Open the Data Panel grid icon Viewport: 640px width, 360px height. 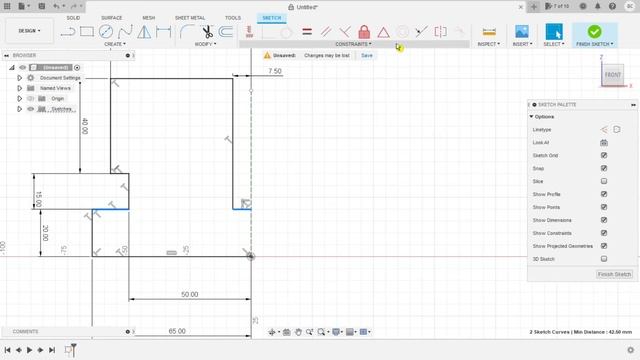coord(7,6)
